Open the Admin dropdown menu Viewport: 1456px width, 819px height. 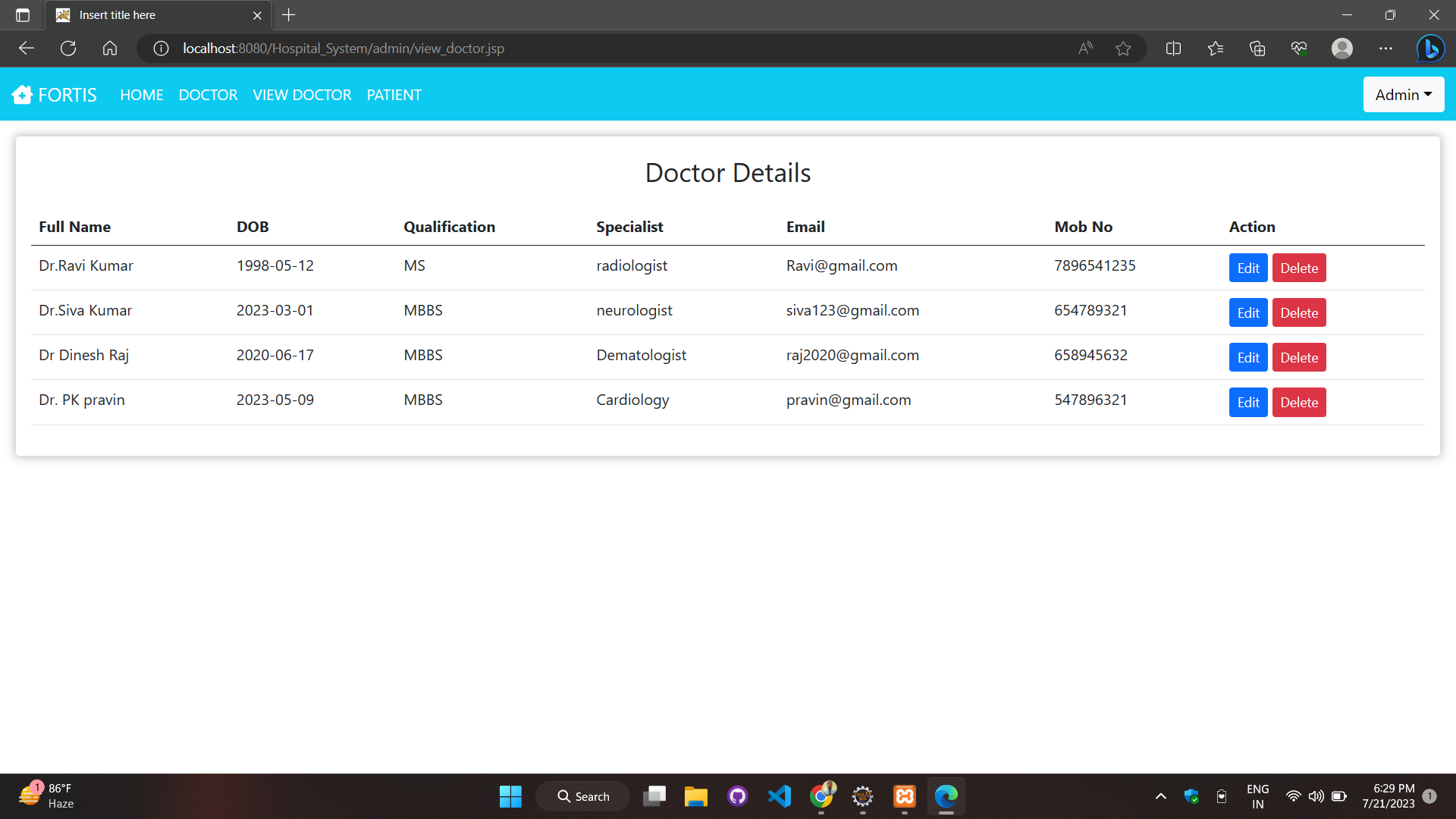(1403, 94)
